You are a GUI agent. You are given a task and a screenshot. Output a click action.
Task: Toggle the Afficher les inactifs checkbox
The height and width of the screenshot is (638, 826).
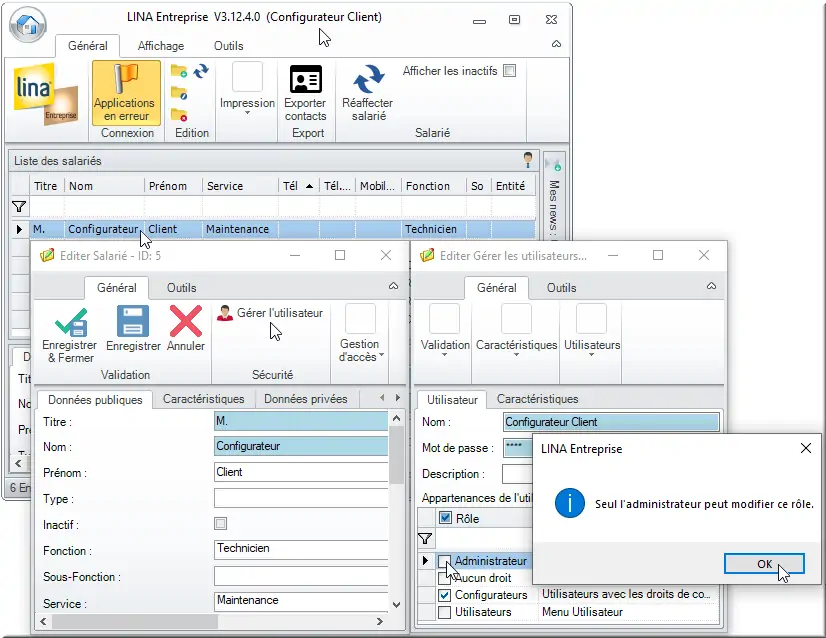(509, 71)
